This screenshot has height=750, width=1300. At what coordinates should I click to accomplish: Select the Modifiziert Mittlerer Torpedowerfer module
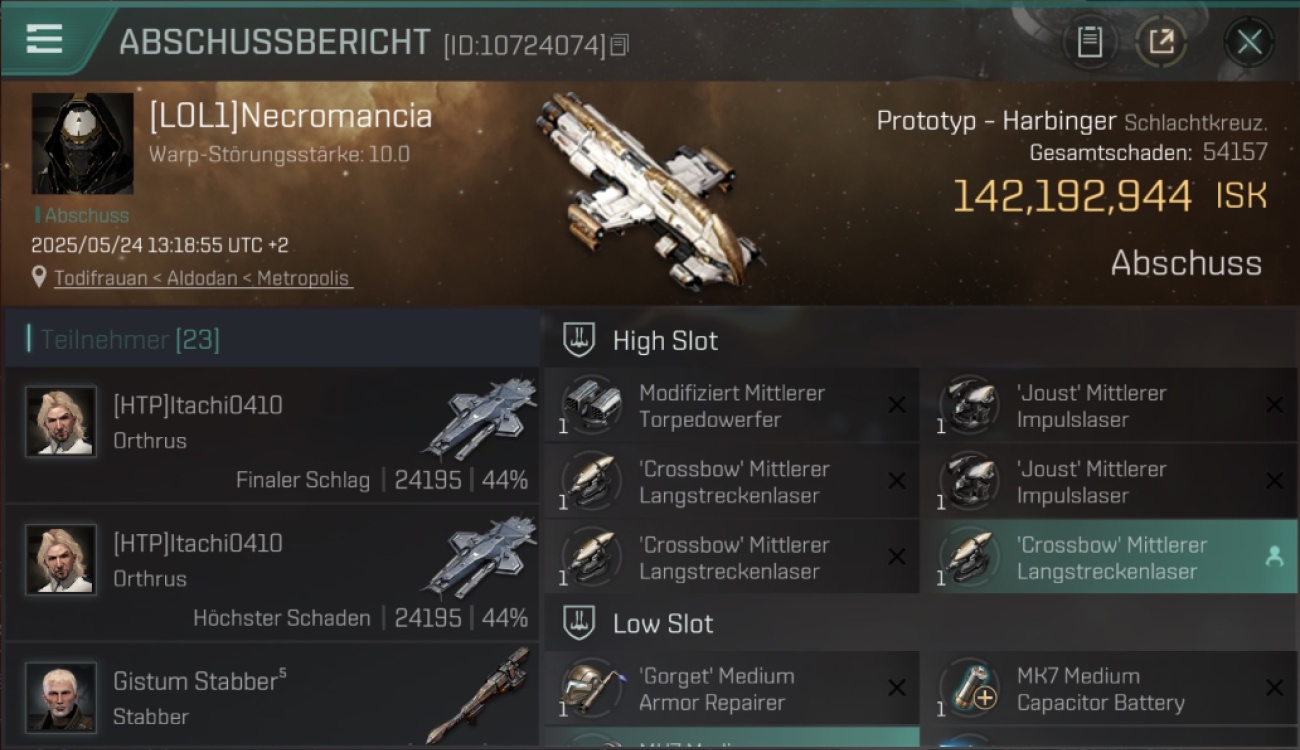coord(731,405)
